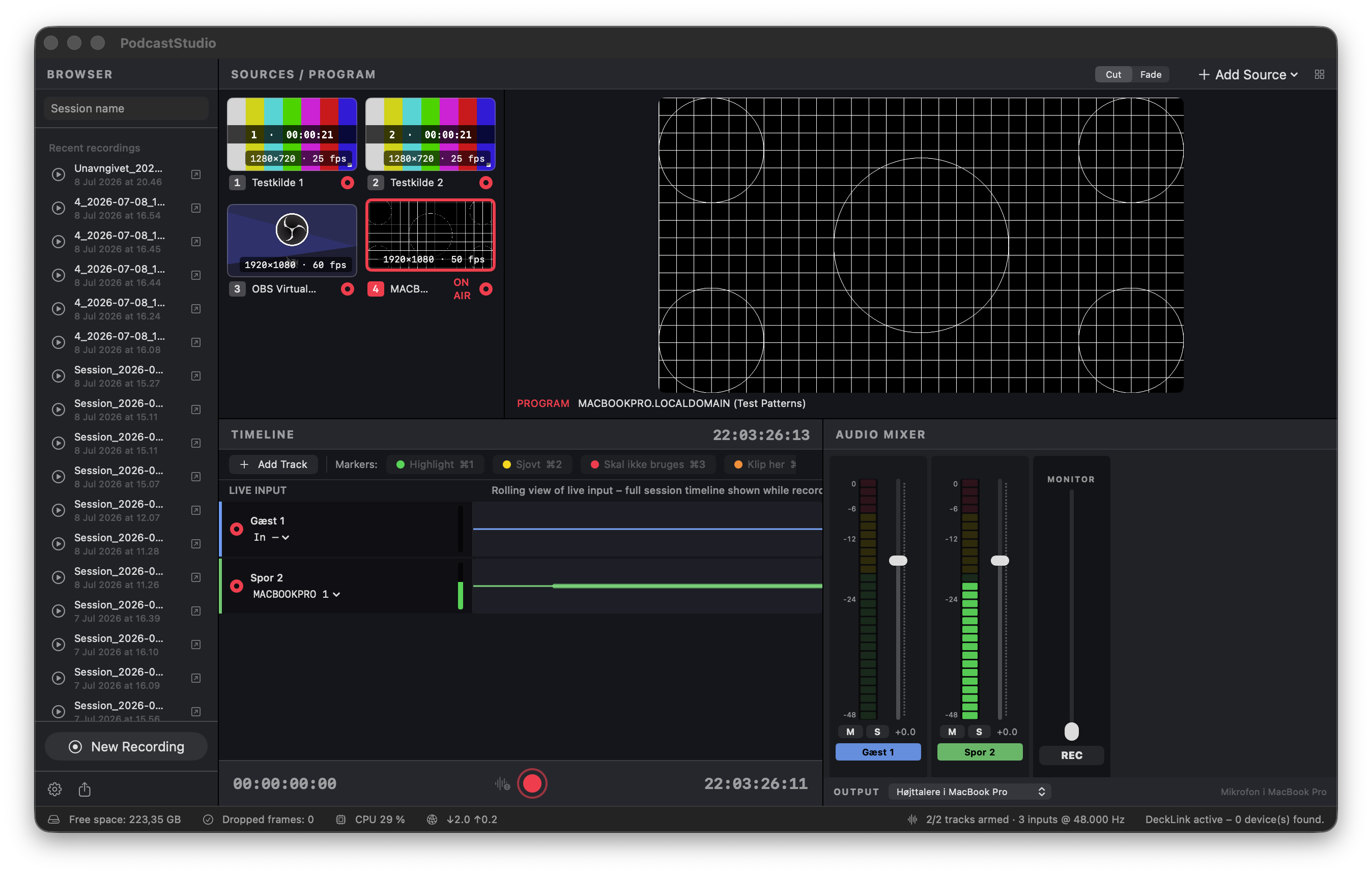Viewport: 1372px width, 875px height.
Task: Reveal session recorded 7 Jul at 16.10
Action: pyautogui.click(x=195, y=645)
